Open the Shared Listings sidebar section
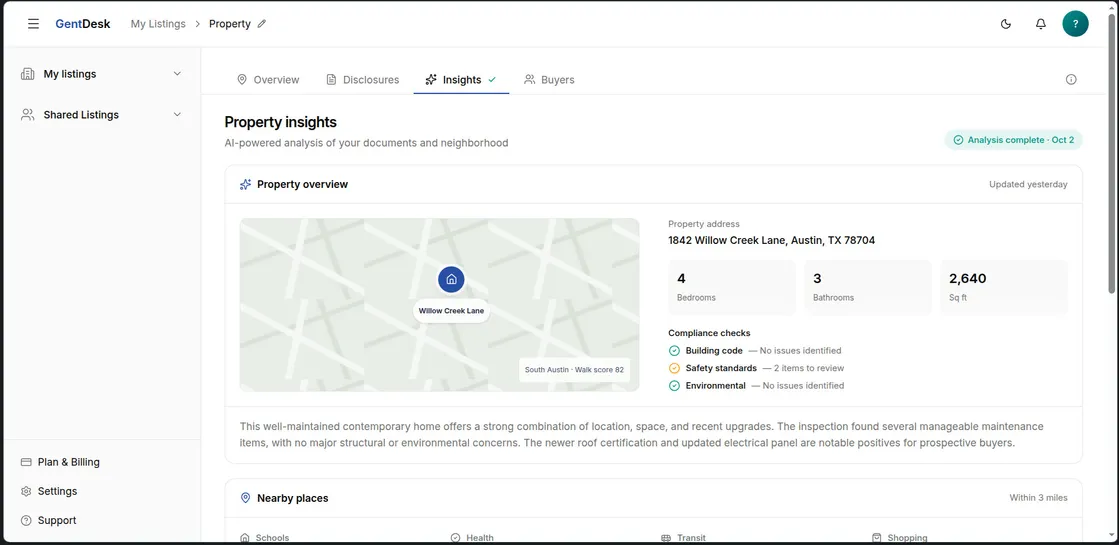The width and height of the screenshot is (1119, 545). (101, 114)
